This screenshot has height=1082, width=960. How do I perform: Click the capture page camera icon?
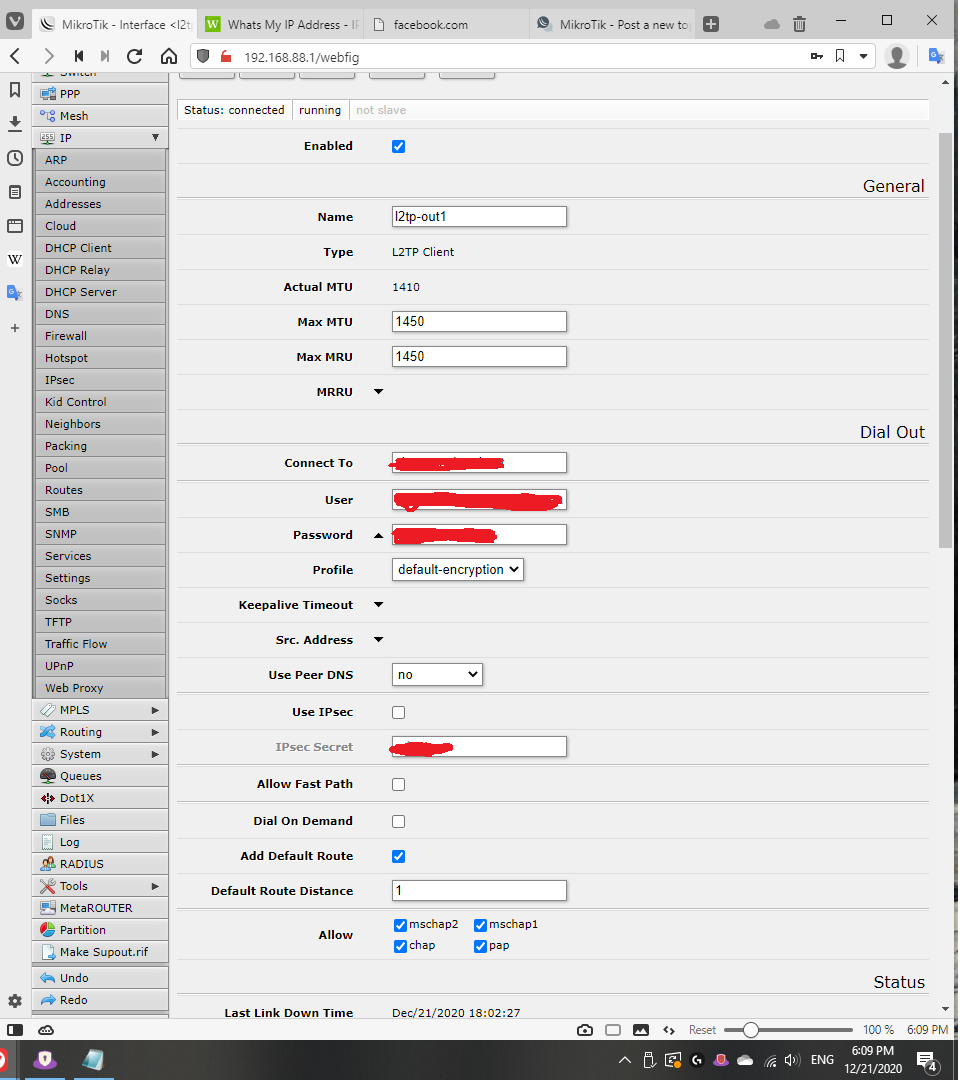tap(585, 1030)
